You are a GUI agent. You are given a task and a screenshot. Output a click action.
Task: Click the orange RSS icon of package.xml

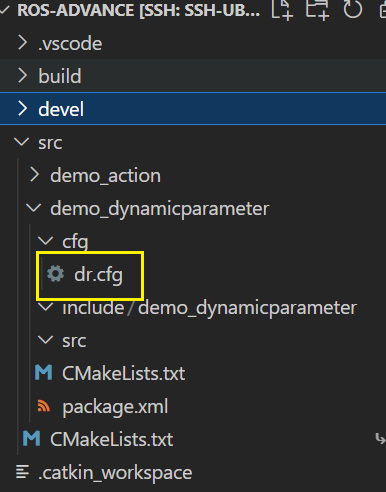tap(44, 406)
